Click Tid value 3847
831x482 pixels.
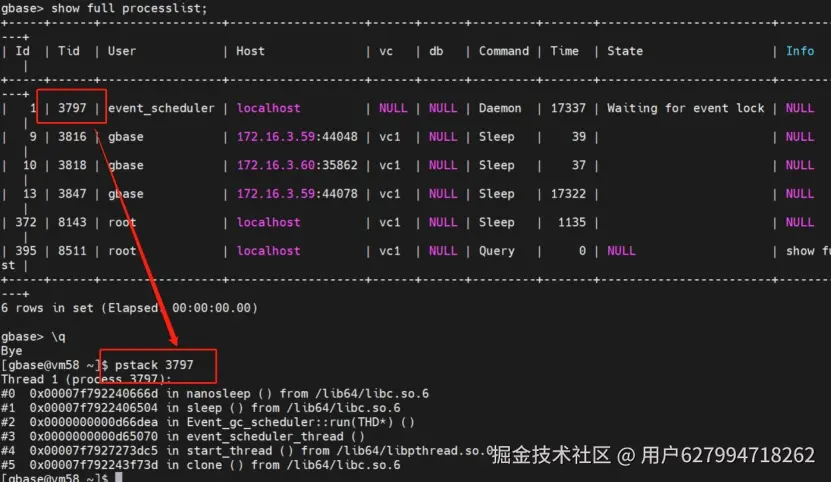[x=72, y=194]
